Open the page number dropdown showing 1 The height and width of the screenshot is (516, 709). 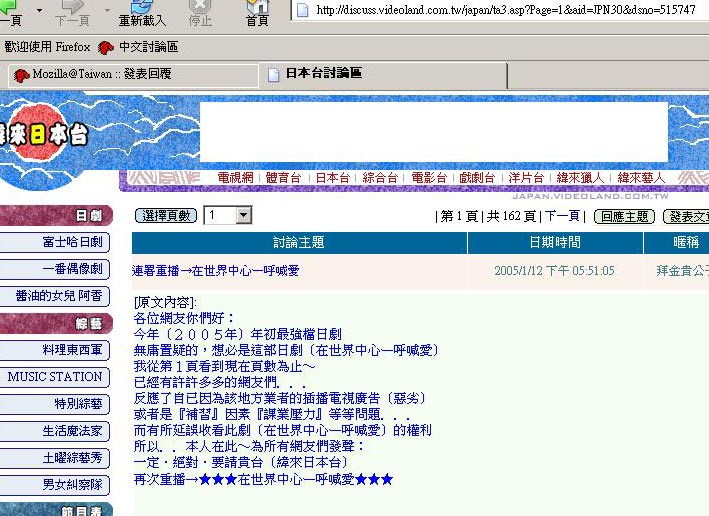(x=228, y=216)
